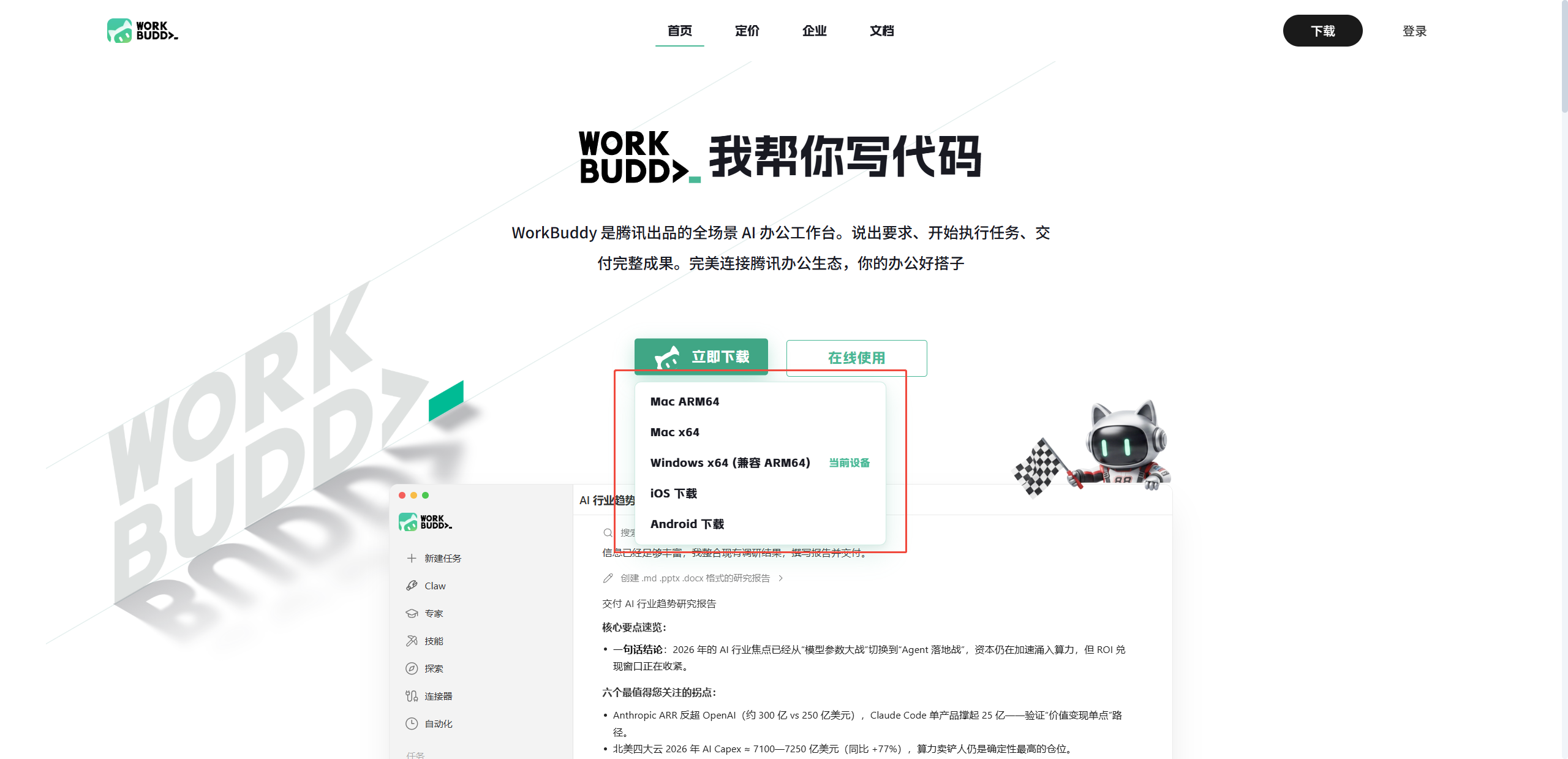Click the 新建任务 label in sidebar
The width and height of the screenshot is (1568, 759).
pos(443,558)
